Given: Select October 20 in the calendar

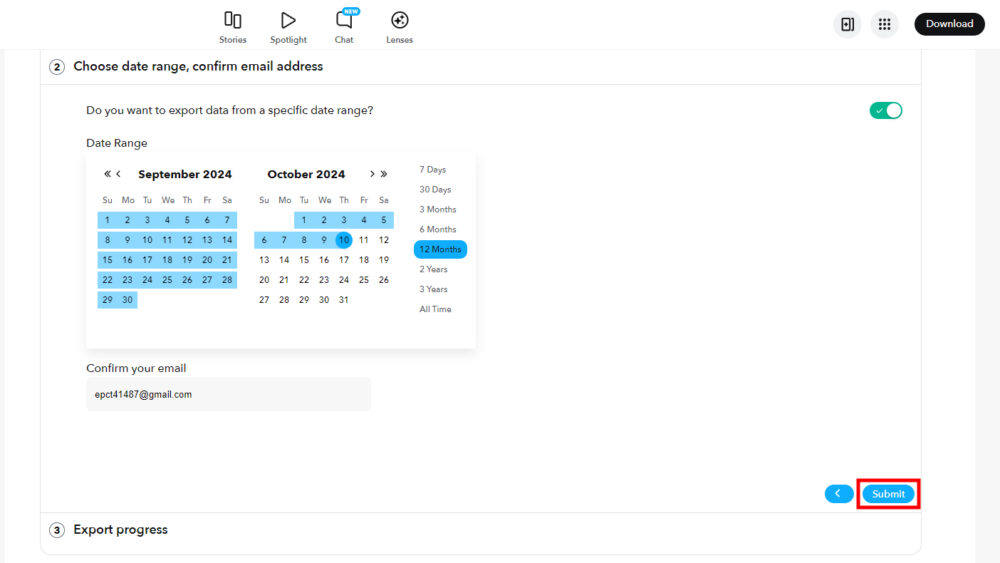Looking at the screenshot, I should pyautogui.click(x=264, y=279).
